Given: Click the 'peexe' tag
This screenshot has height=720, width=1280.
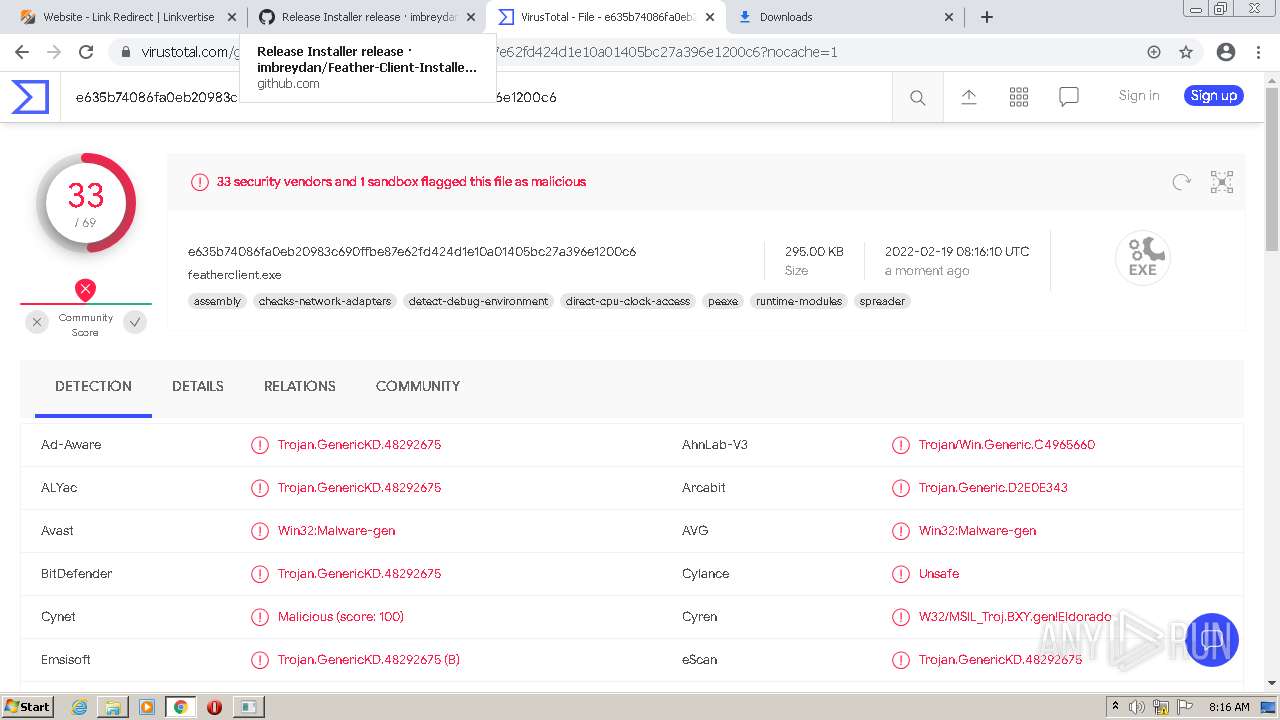Looking at the screenshot, I should click(723, 301).
